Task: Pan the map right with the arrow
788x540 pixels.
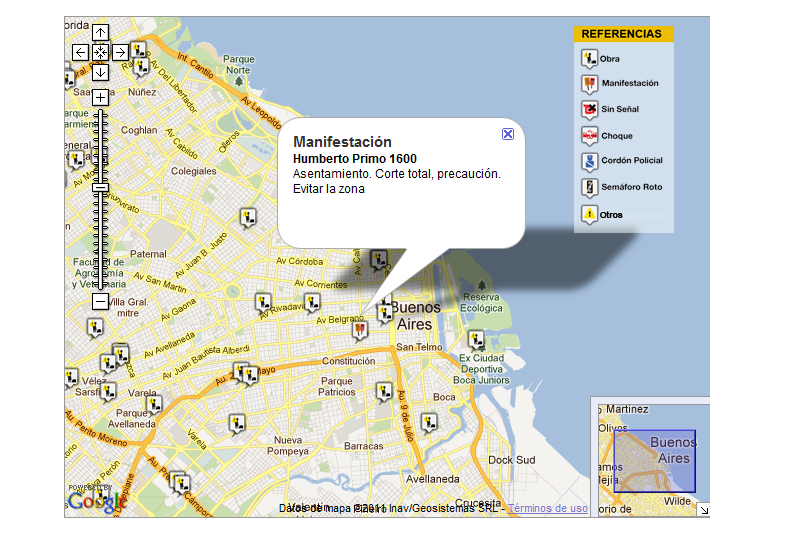Action: (120, 52)
